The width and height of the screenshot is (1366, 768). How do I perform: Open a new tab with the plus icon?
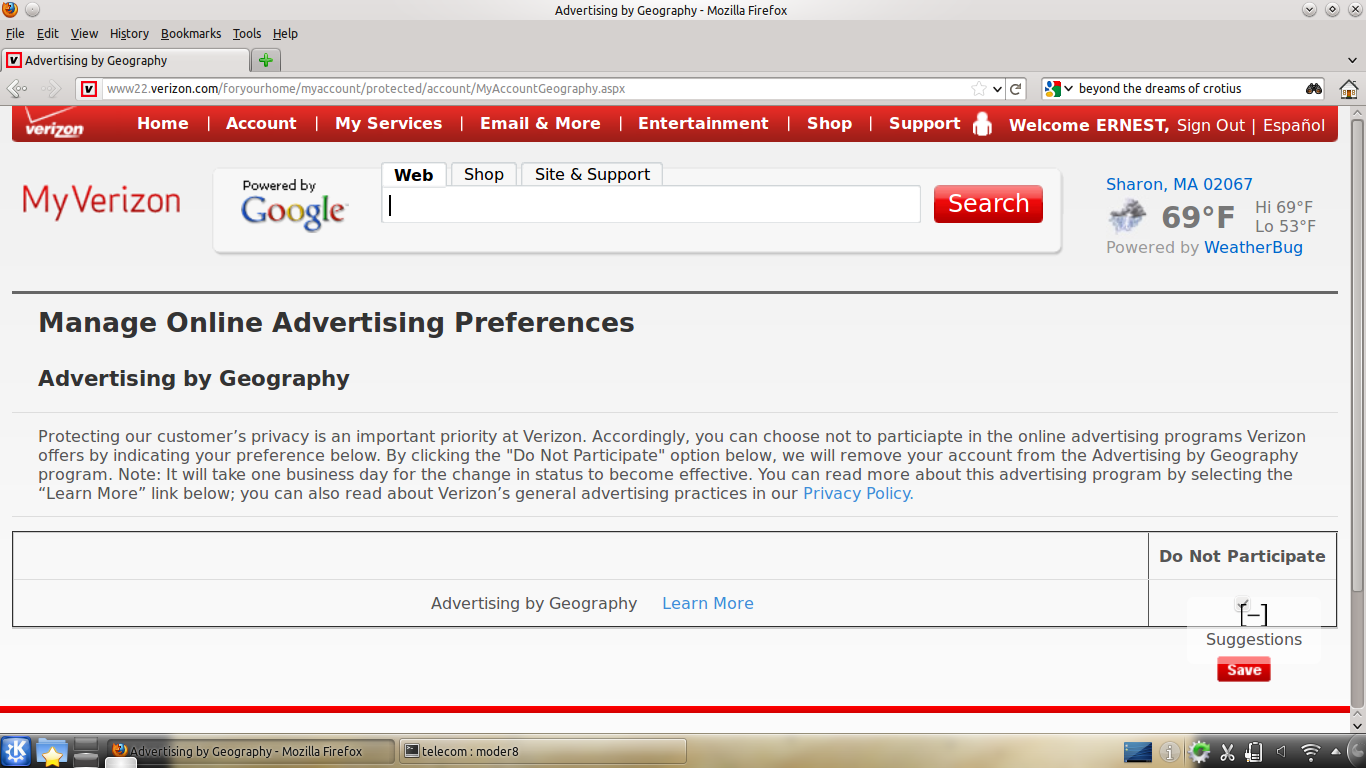click(265, 60)
